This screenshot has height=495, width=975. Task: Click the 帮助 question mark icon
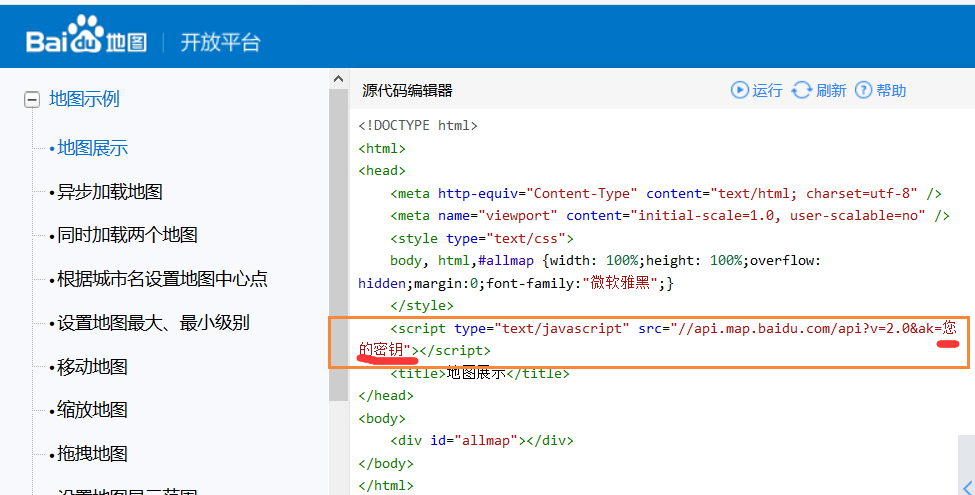[x=864, y=90]
